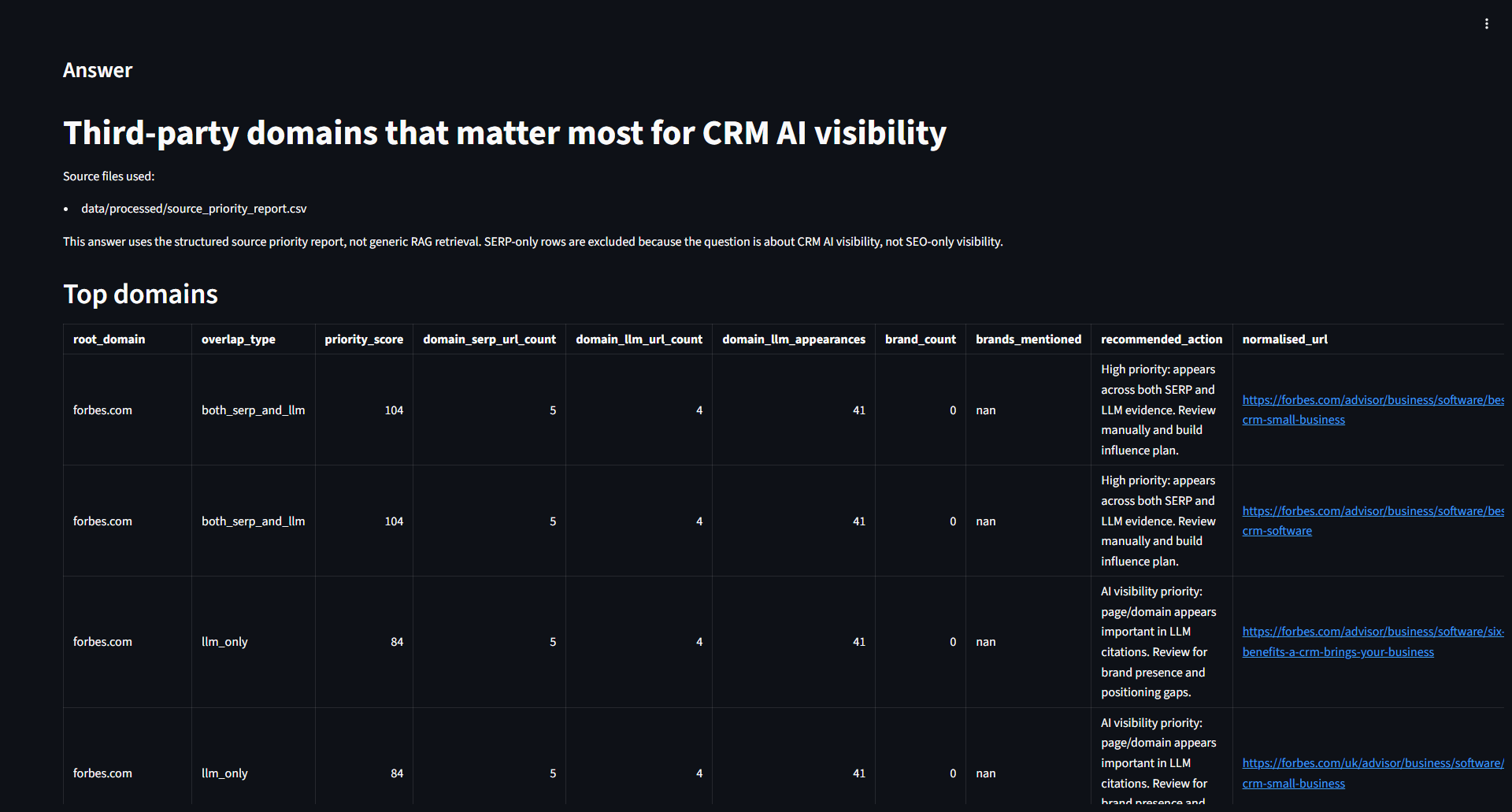Image resolution: width=1512 pixels, height=812 pixels.
Task: Open the forbes best crm-software link
Action: tap(1373, 521)
